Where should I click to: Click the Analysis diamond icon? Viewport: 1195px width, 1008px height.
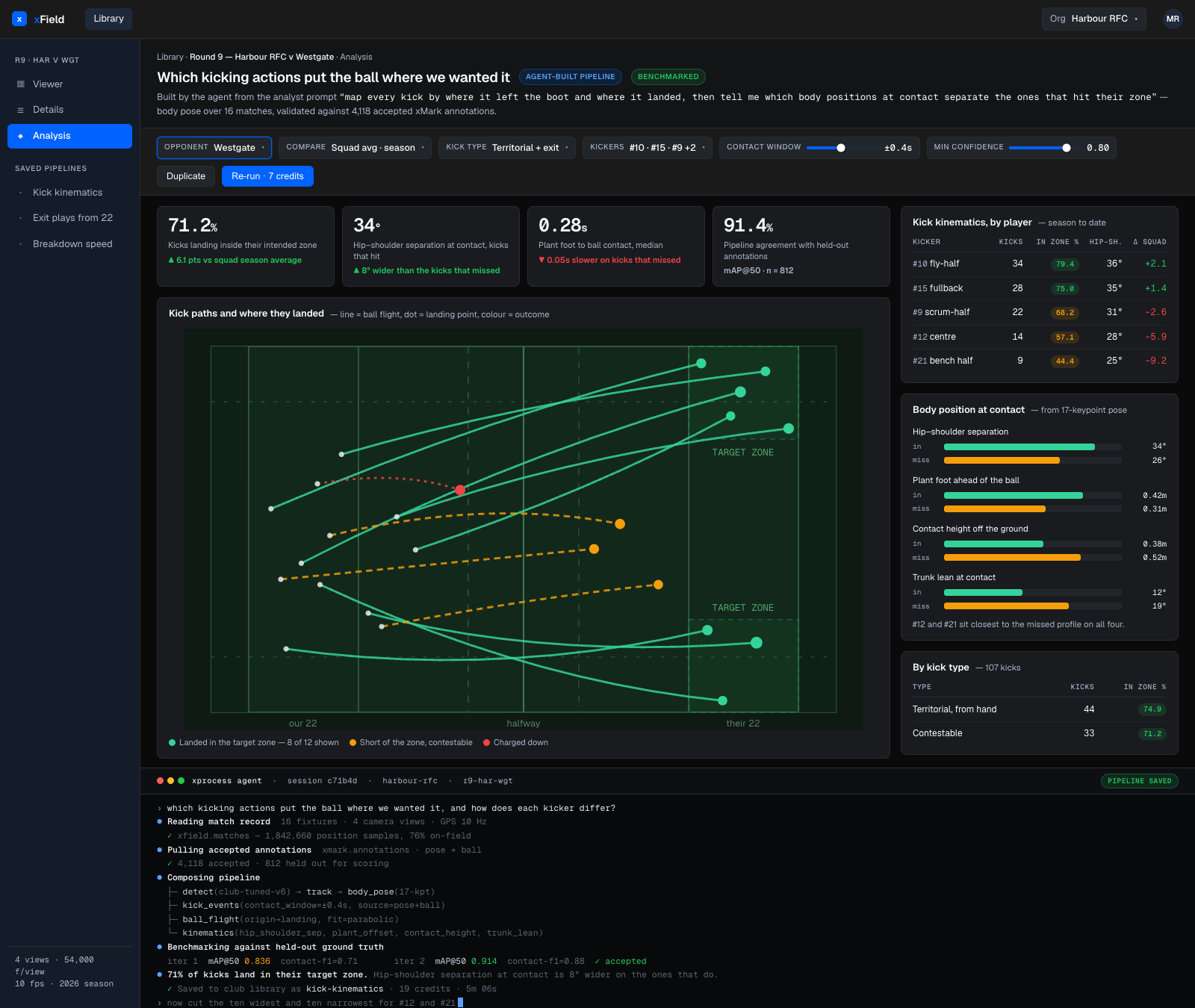tap(21, 136)
